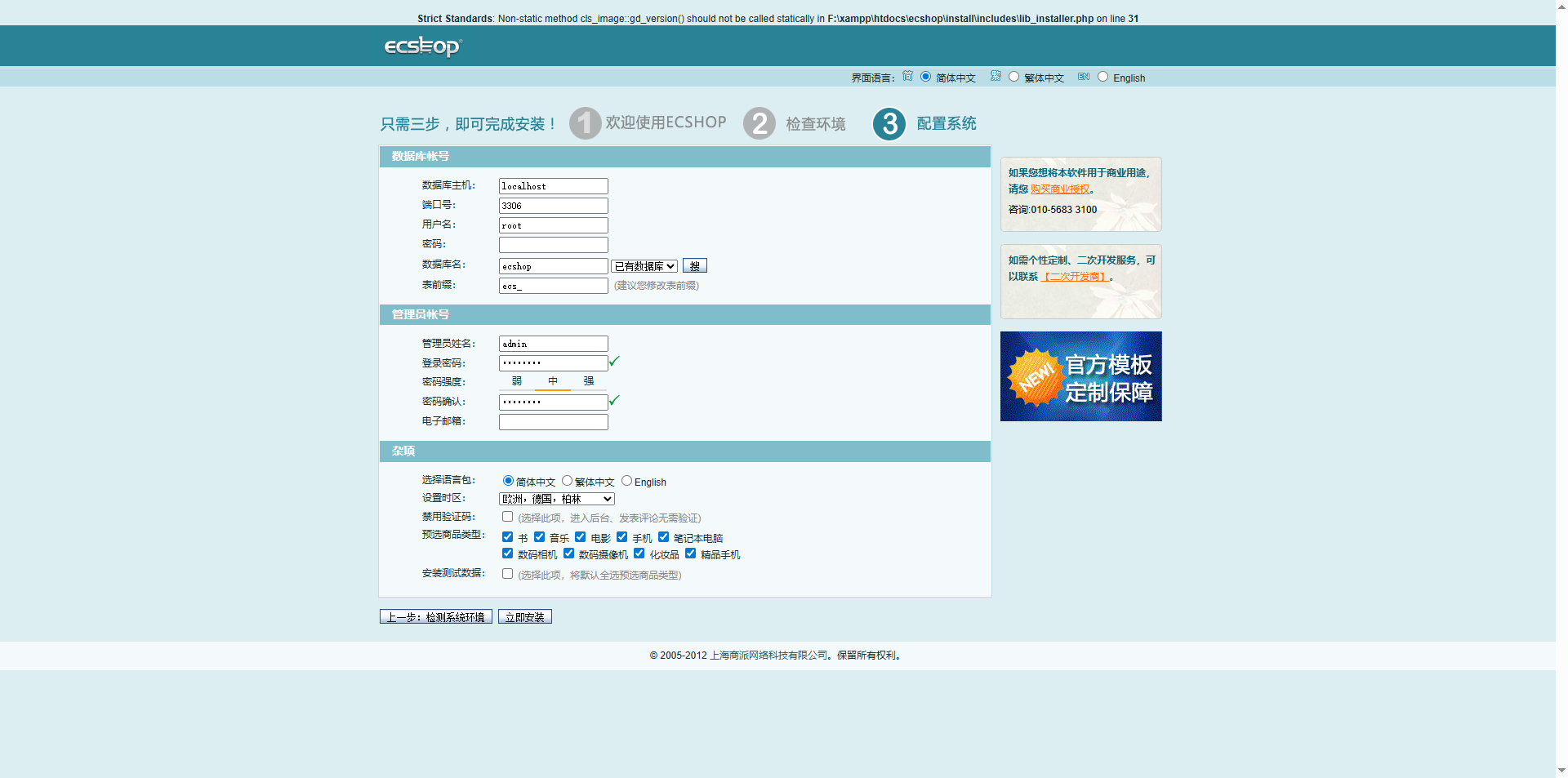Uncheck the 电影 product type checkbox
This screenshot has width=1568, height=778.
click(x=580, y=537)
